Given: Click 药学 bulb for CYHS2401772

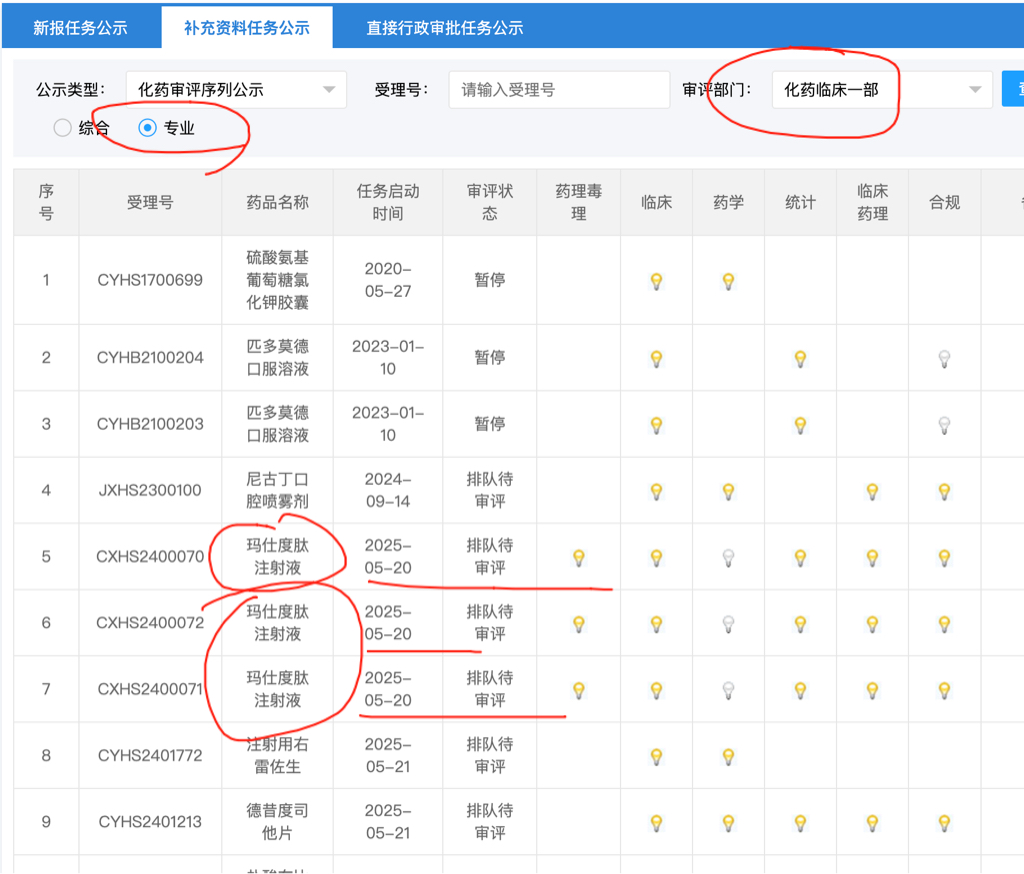Looking at the screenshot, I should (728, 756).
